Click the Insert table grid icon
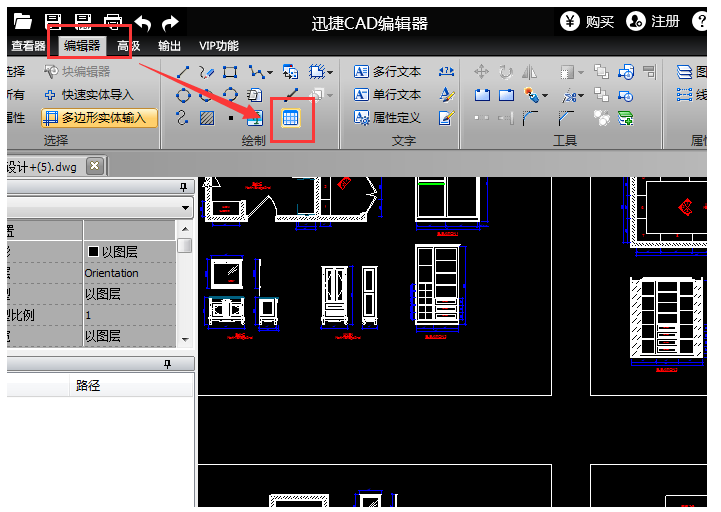721x512 pixels. (291, 118)
